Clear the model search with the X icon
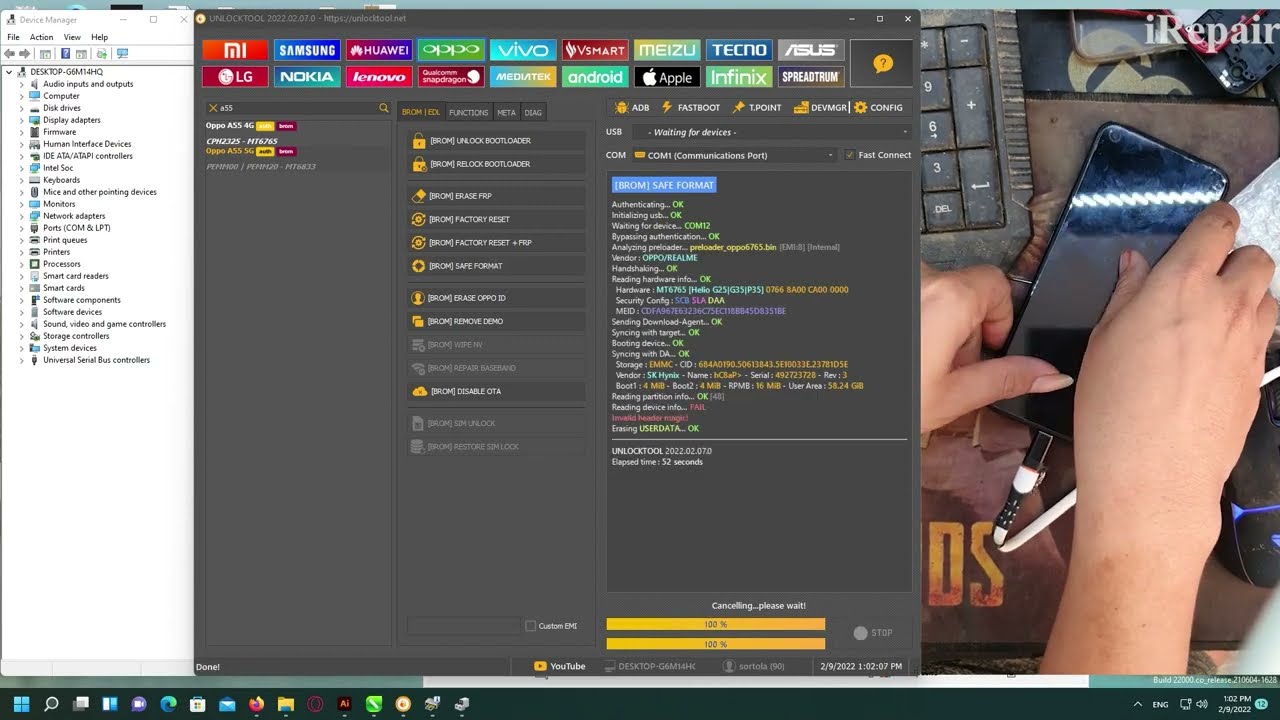Screen dimensions: 1280x720 (212, 108)
